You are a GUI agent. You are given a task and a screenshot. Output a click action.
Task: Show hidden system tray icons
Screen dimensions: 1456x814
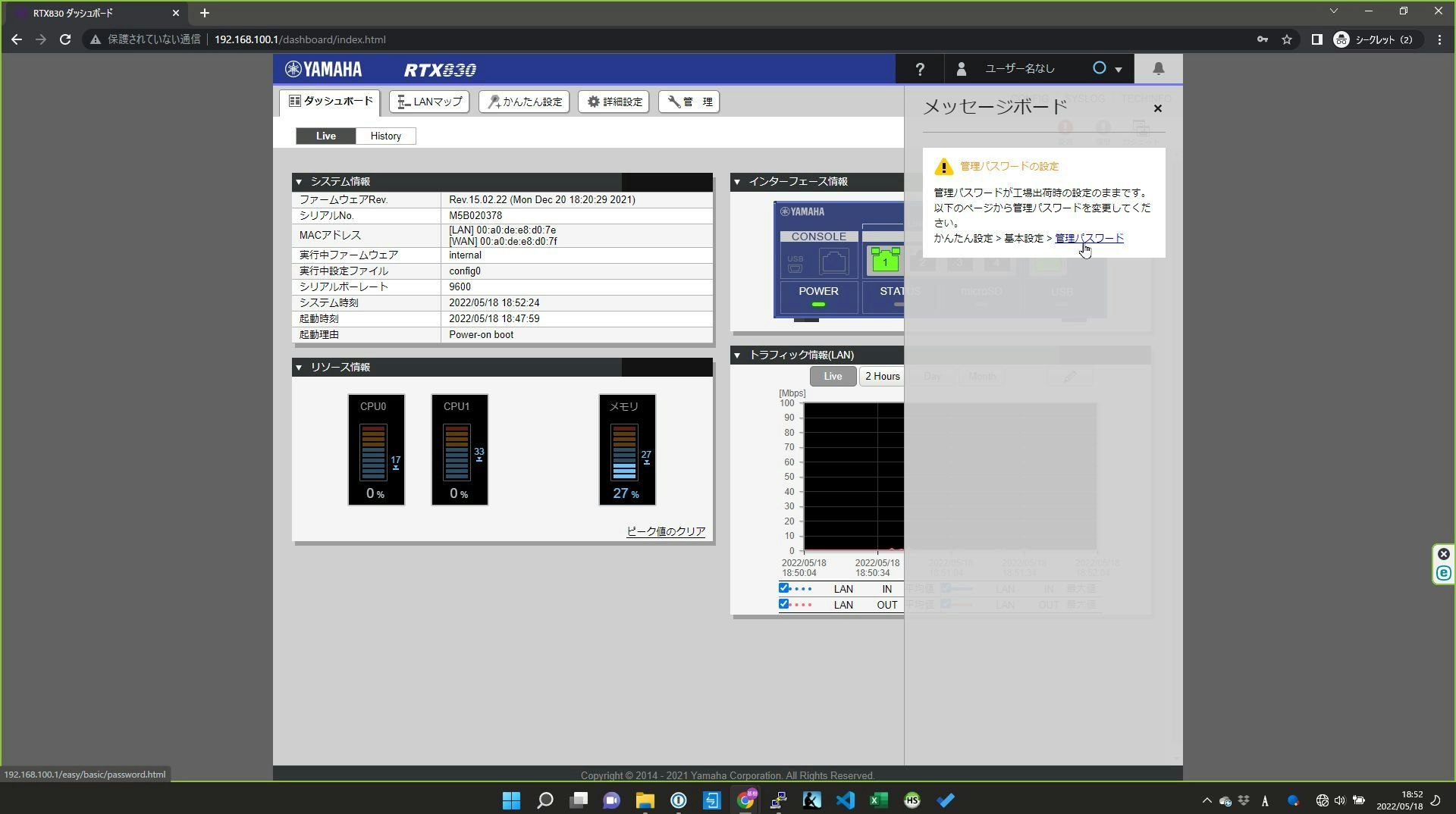(1207, 800)
